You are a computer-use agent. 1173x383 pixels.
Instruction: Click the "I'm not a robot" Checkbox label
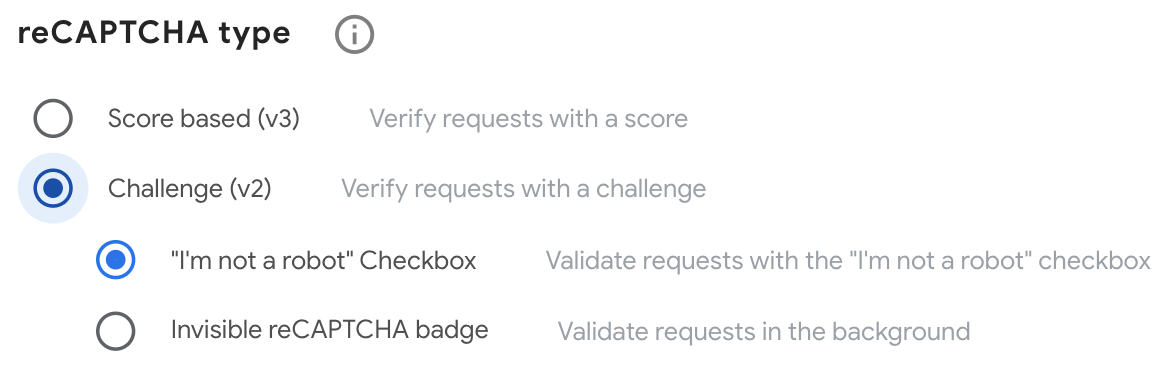pos(323,260)
